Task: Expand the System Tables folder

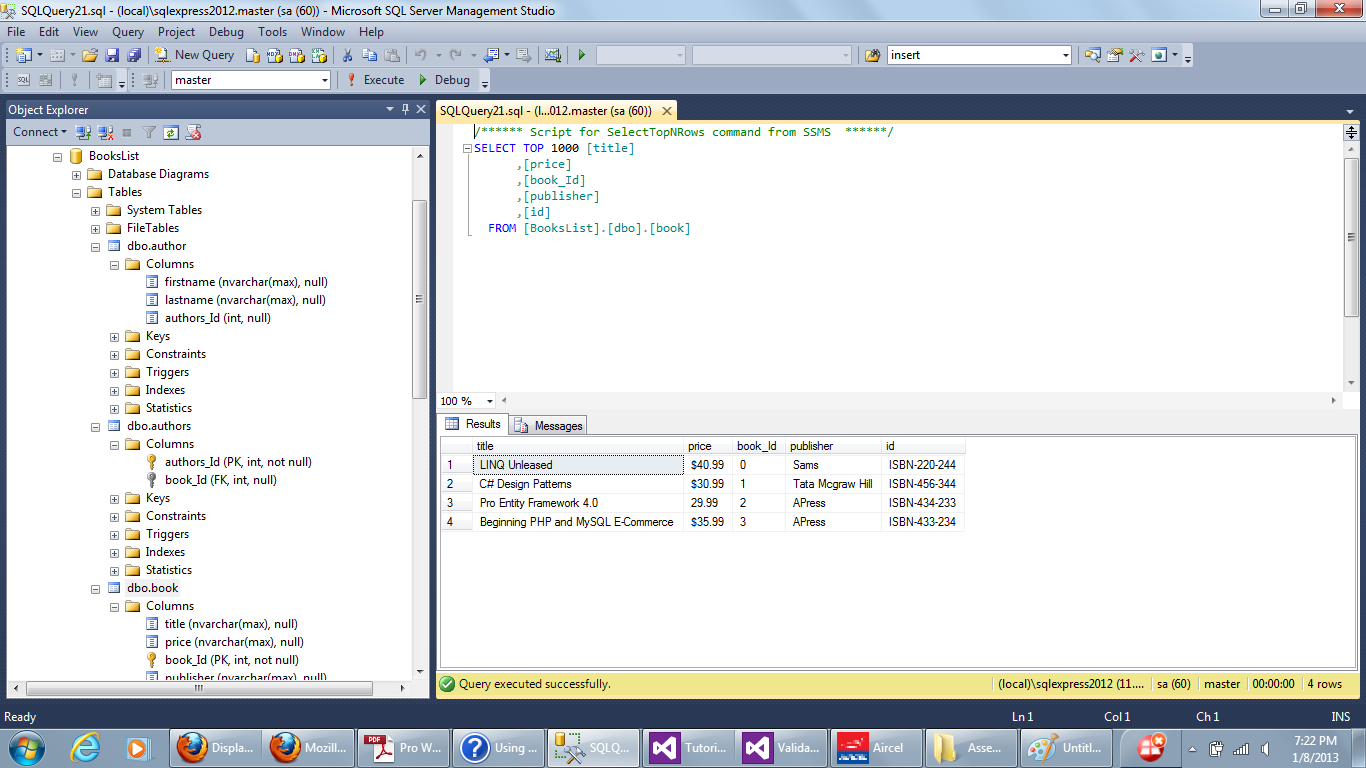Action: 96,210
